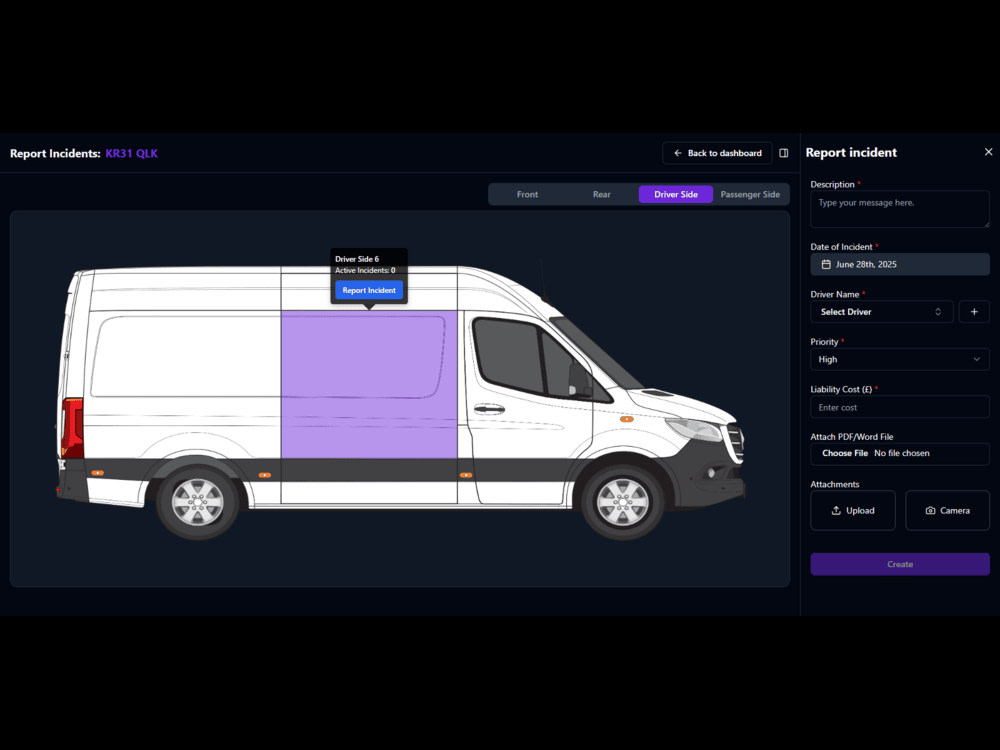
Task: Click the blue Report Incident button
Action: pyautogui.click(x=369, y=290)
